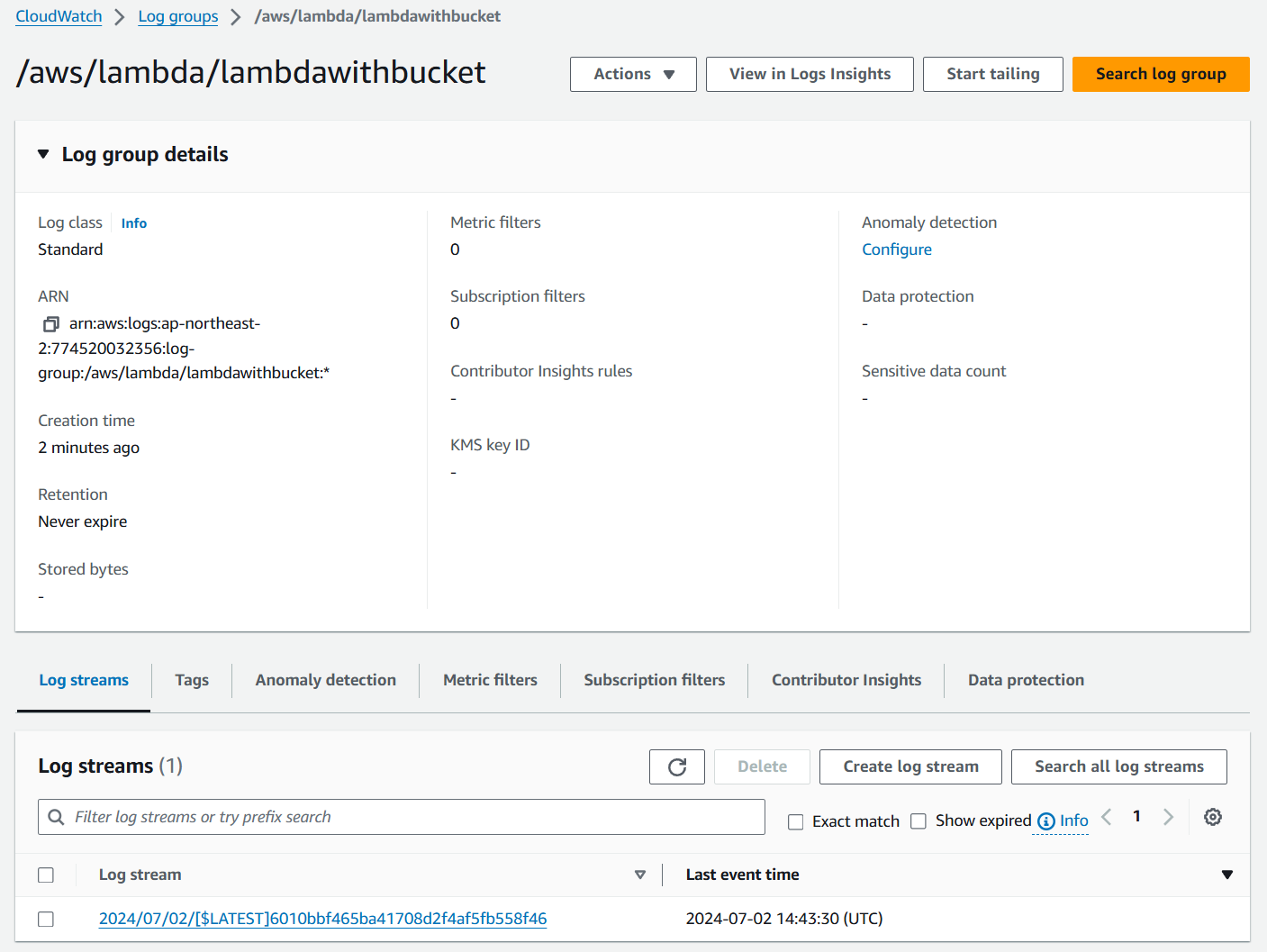
Task: Click the Standard log class value
Action: [70, 249]
